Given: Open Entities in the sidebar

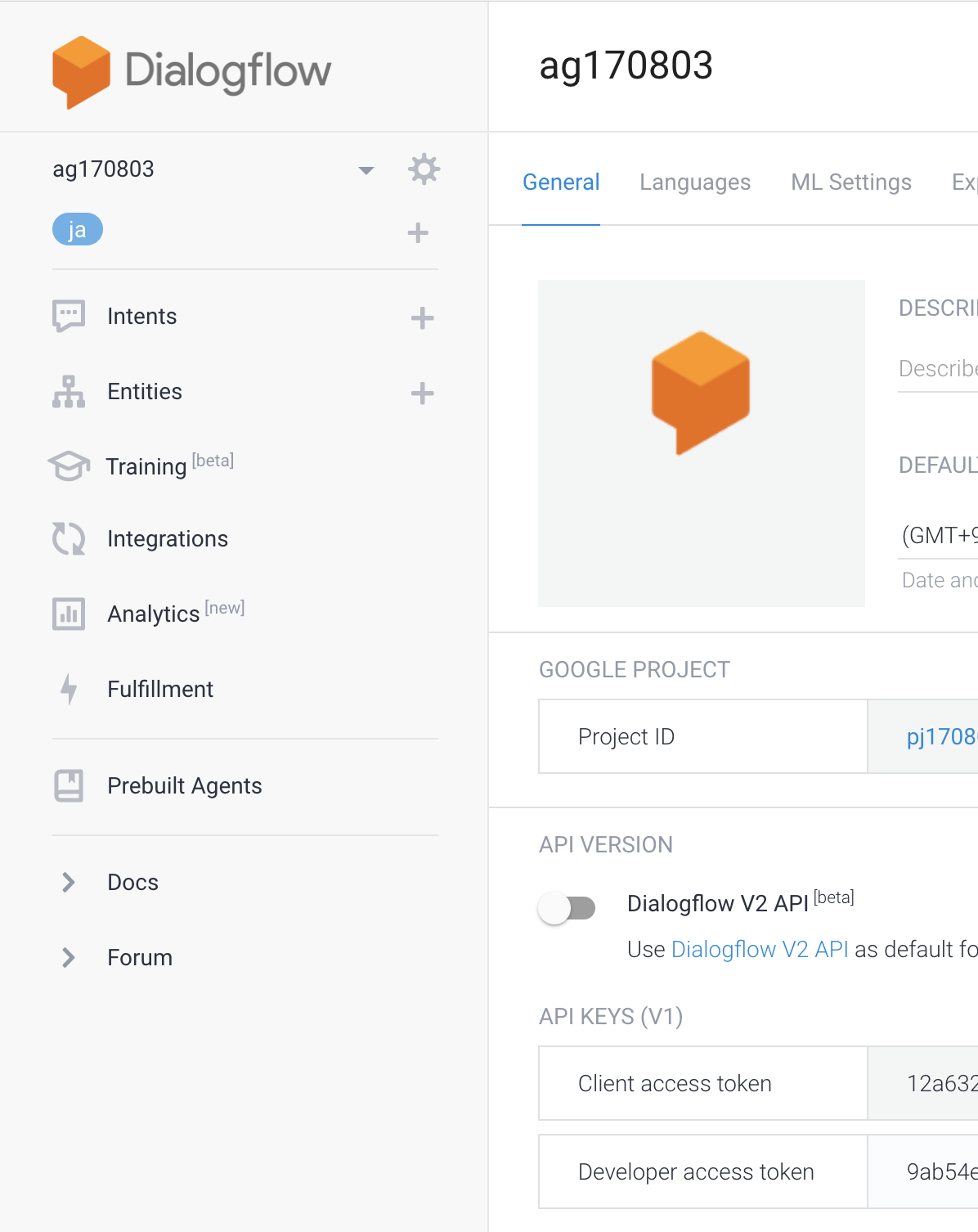Looking at the screenshot, I should click(145, 392).
